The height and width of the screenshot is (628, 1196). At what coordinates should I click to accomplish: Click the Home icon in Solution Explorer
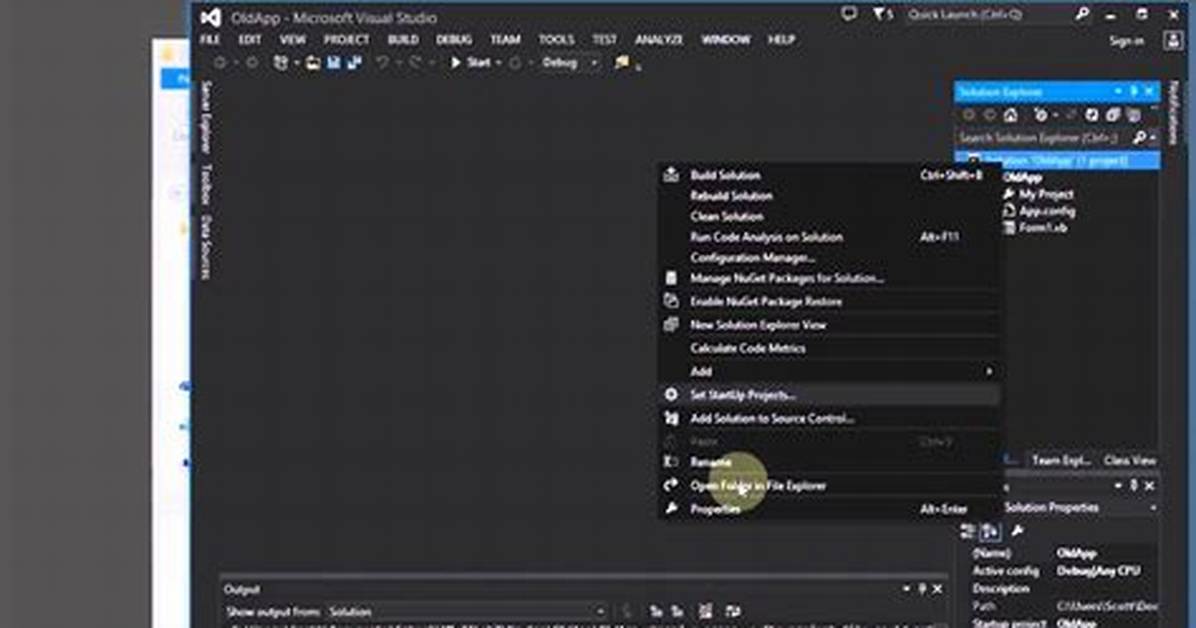tap(1011, 115)
